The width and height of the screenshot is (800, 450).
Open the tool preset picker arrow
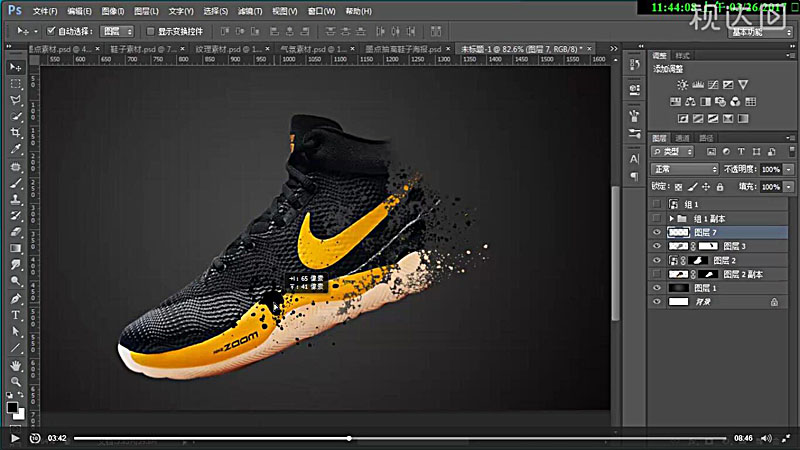(36, 32)
